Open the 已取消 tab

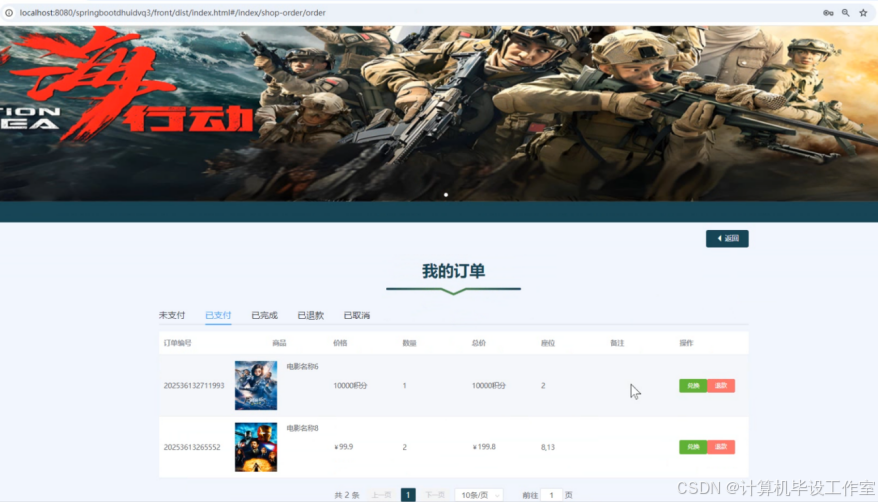click(x=357, y=315)
